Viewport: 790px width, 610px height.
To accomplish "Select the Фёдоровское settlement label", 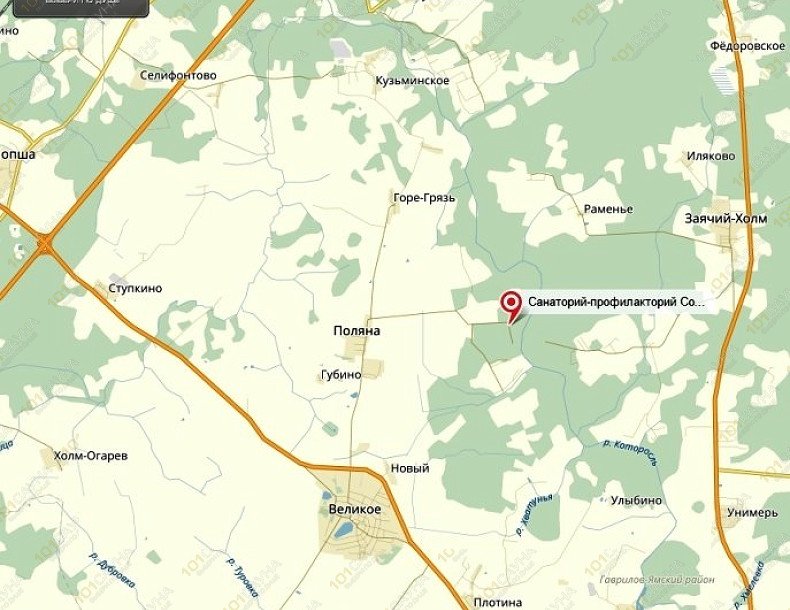I will tap(748, 46).
